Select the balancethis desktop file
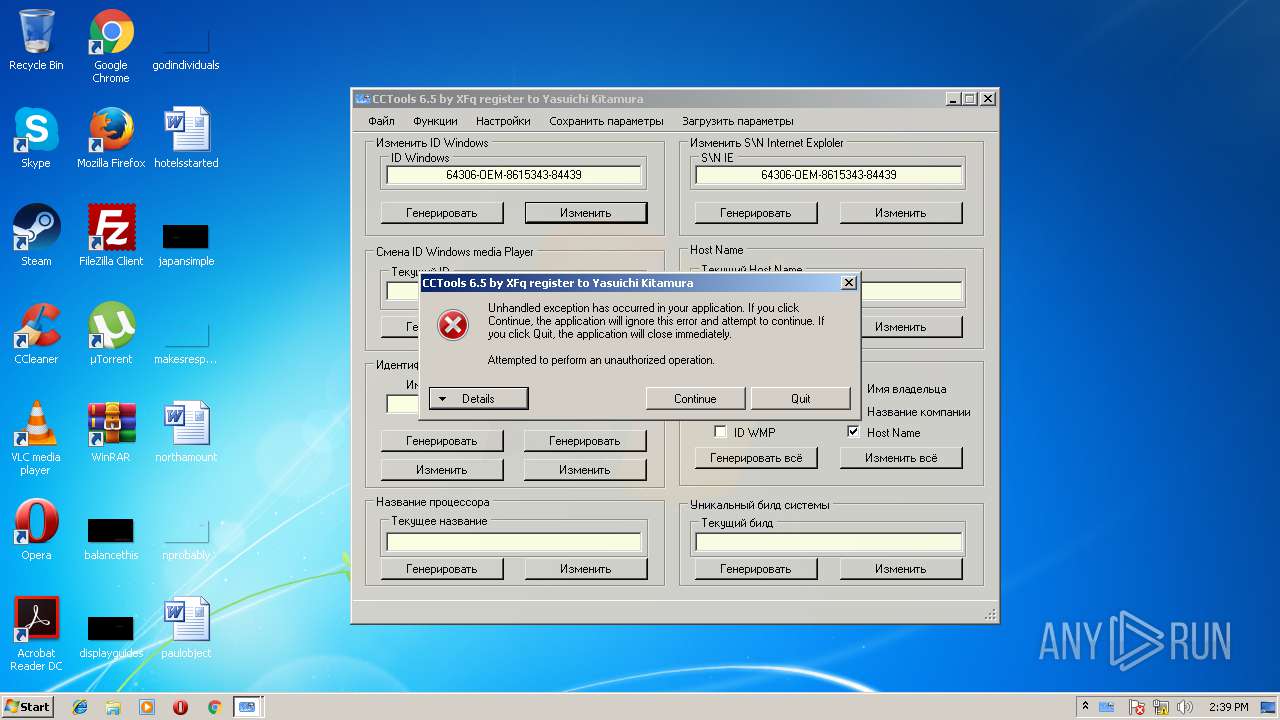 [x=111, y=538]
